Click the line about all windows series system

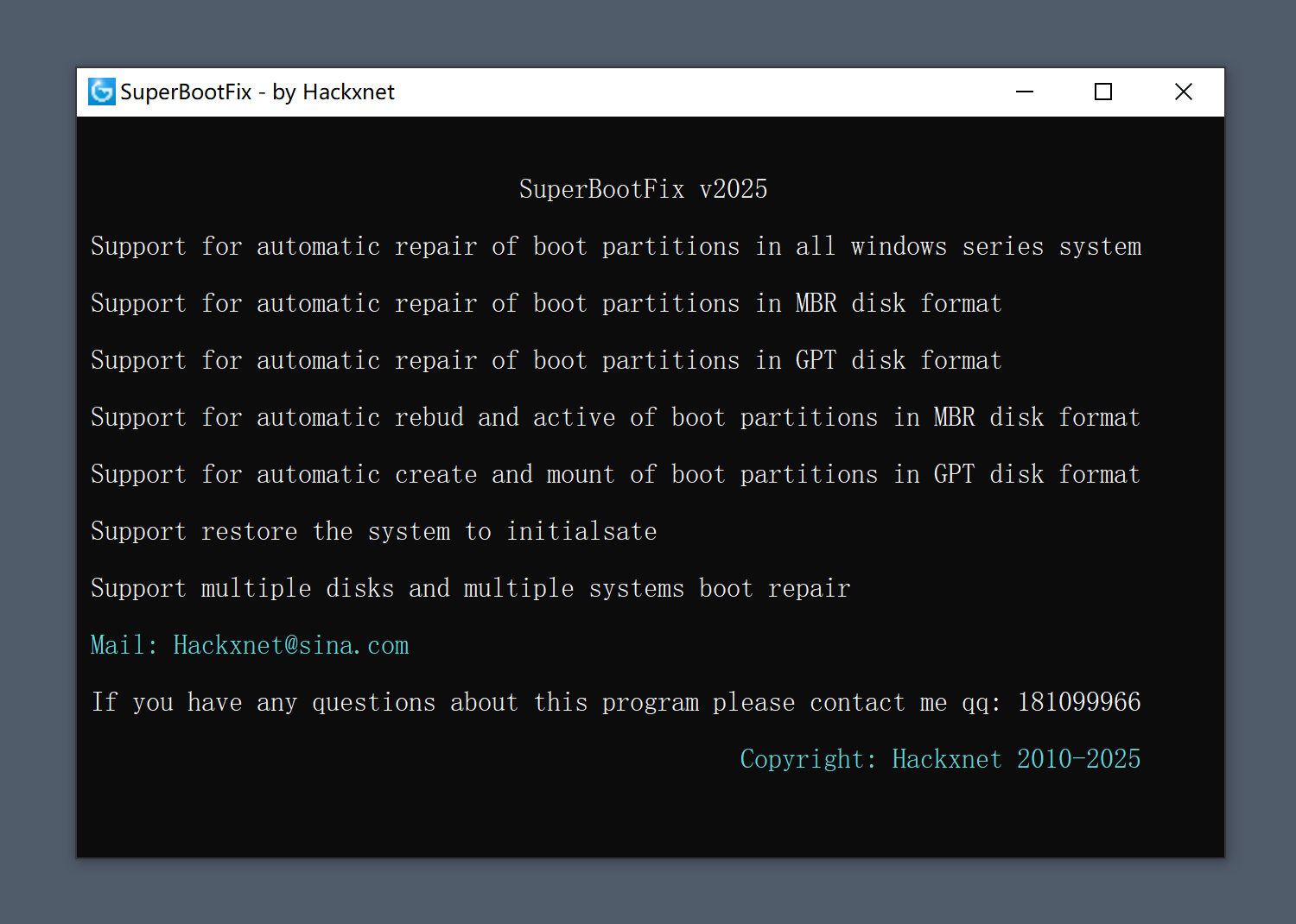tap(615, 246)
